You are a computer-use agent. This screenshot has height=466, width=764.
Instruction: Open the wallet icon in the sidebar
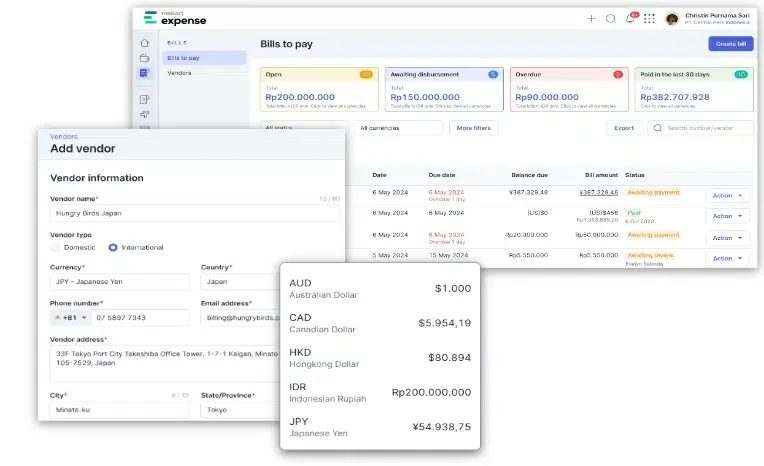coord(145,58)
